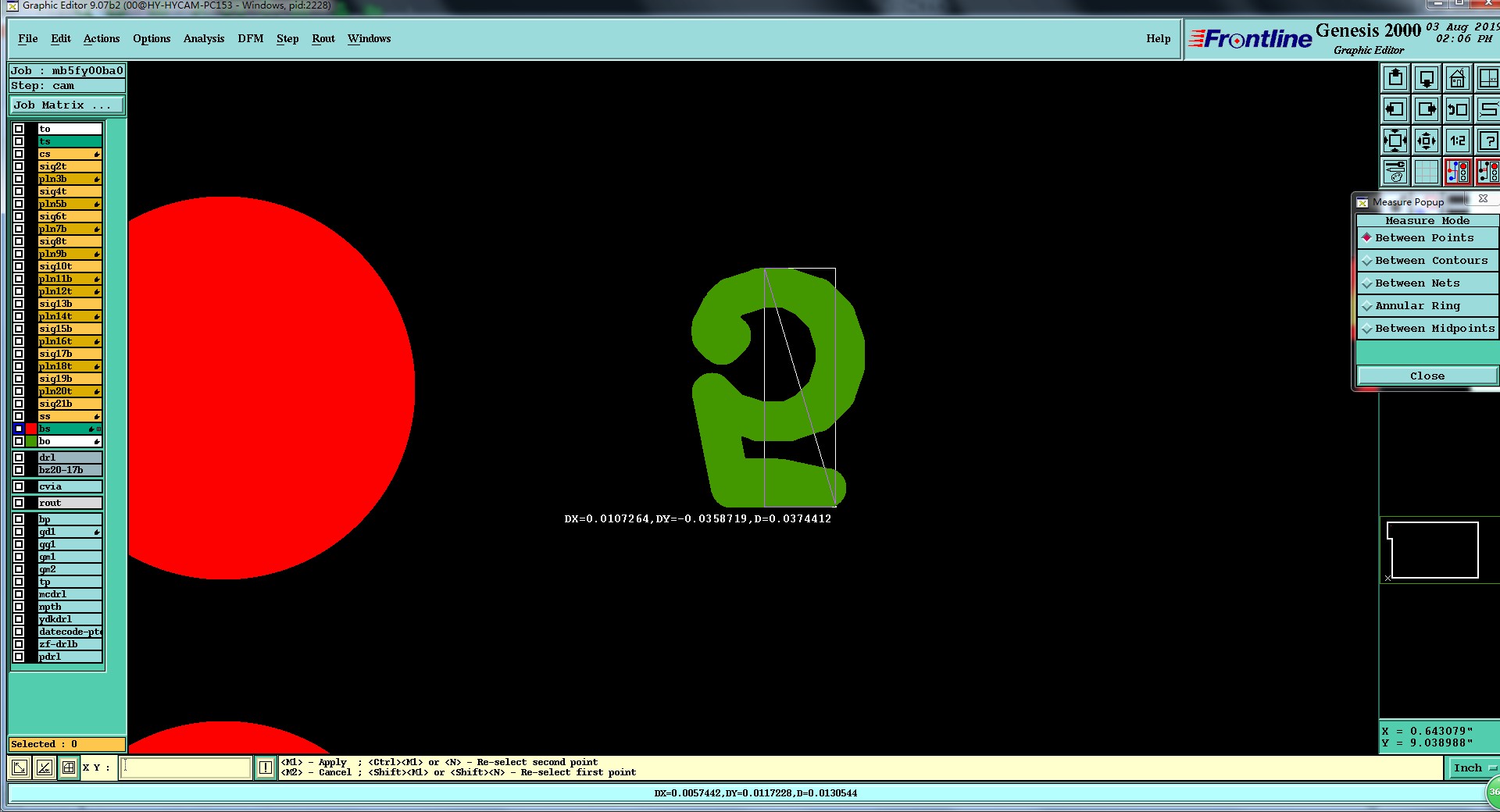Viewport: 1500px width, 812px height.
Task: Select Annular Ring measure mode
Action: pyautogui.click(x=1427, y=305)
